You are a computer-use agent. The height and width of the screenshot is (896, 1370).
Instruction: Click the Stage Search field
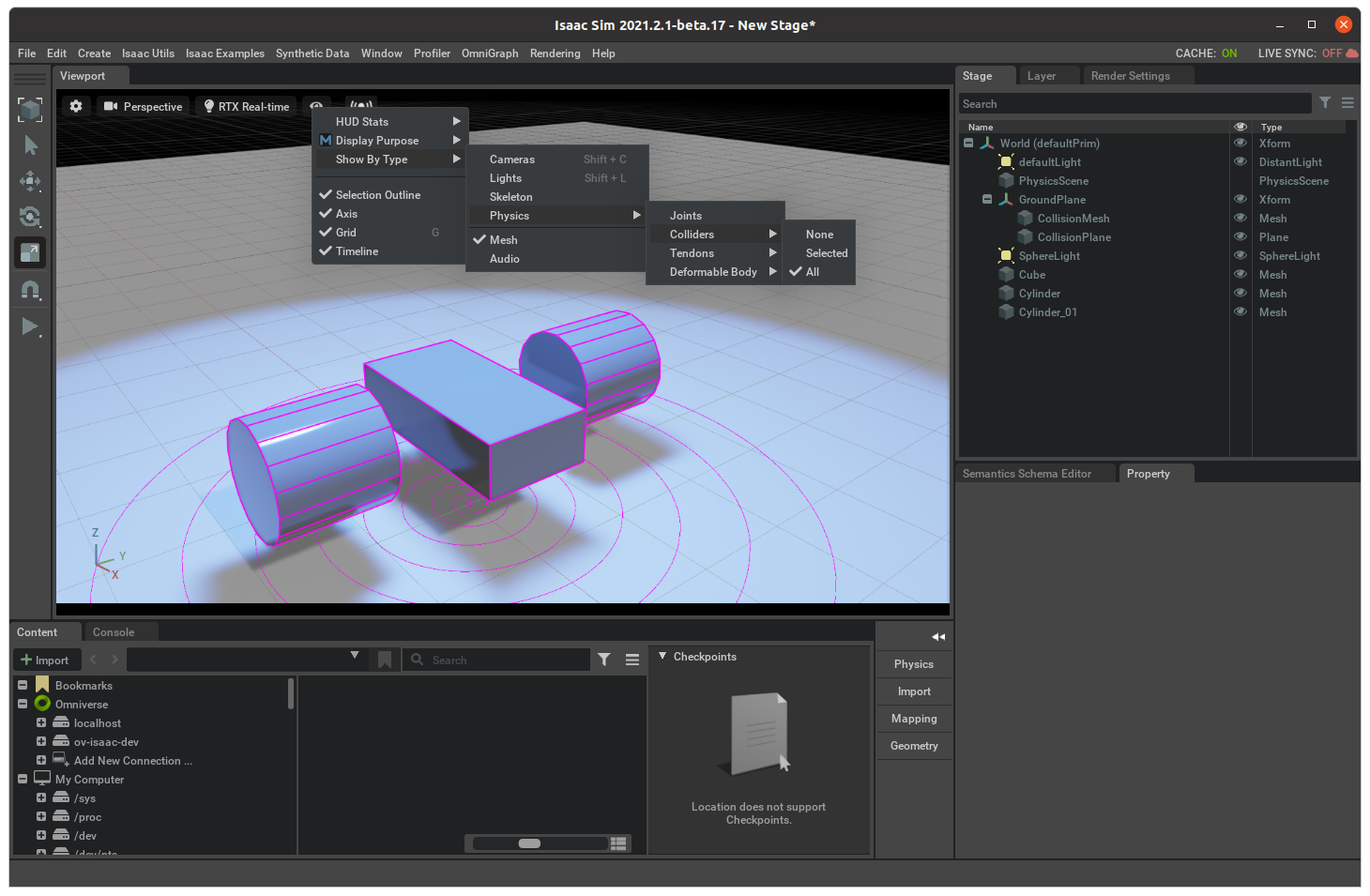(x=1134, y=103)
